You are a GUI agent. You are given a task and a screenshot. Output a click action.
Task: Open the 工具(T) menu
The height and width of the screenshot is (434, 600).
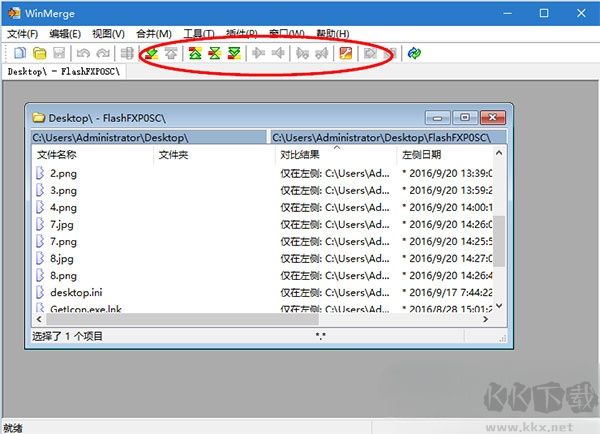click(x=199, y=34)
